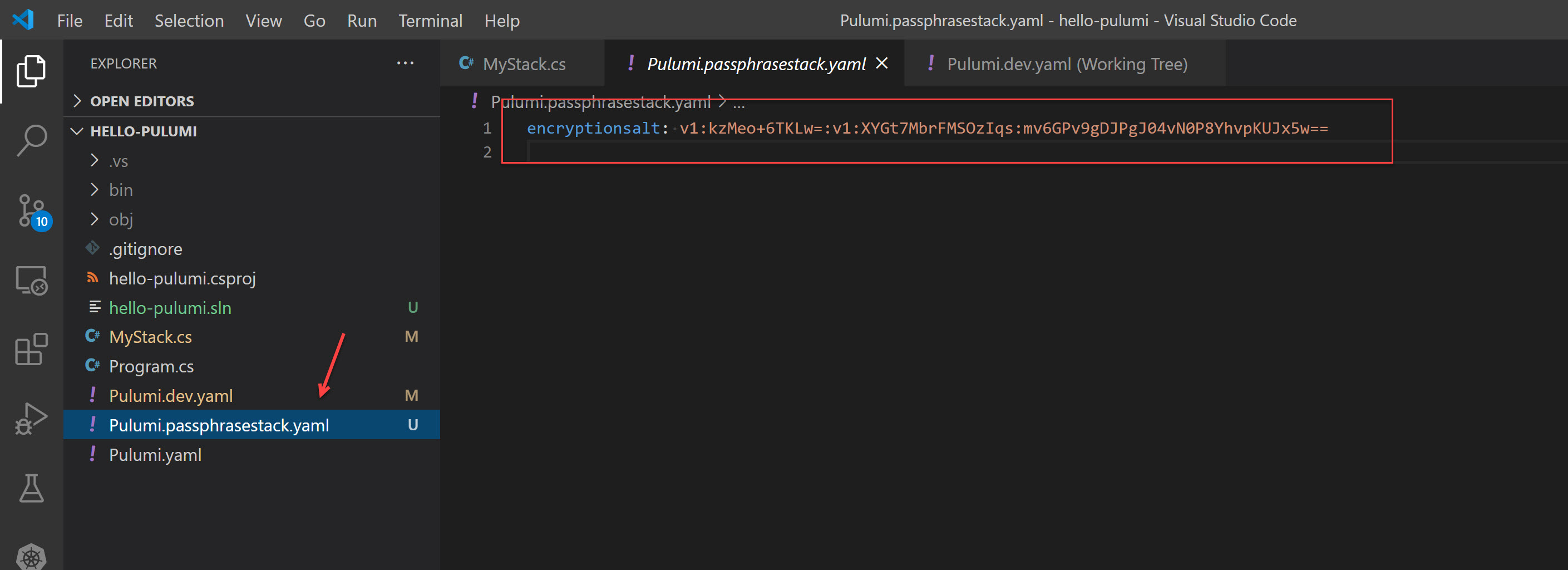The image size is (1568, 570).
Task: Switch to the MyStack.cs editor tab
Action: coord(522,63)
